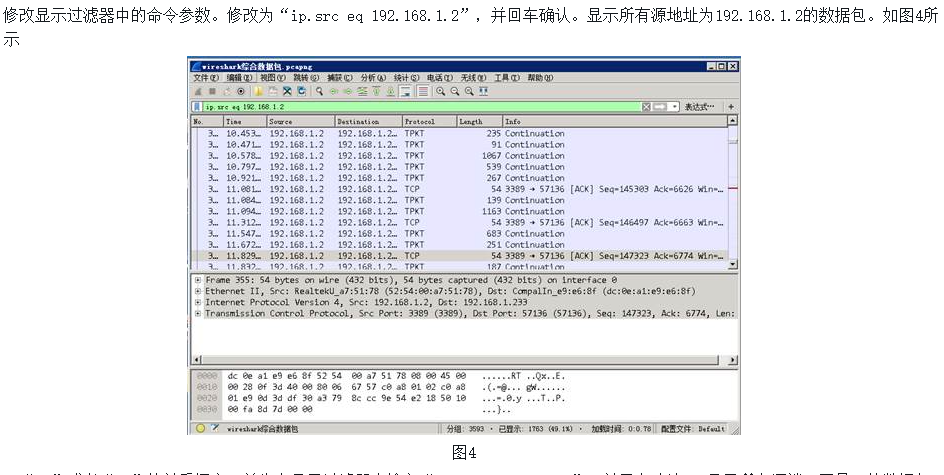Open the 捕获 menu
The height and width of the screenshot is (475, 944).
point(340,78)
